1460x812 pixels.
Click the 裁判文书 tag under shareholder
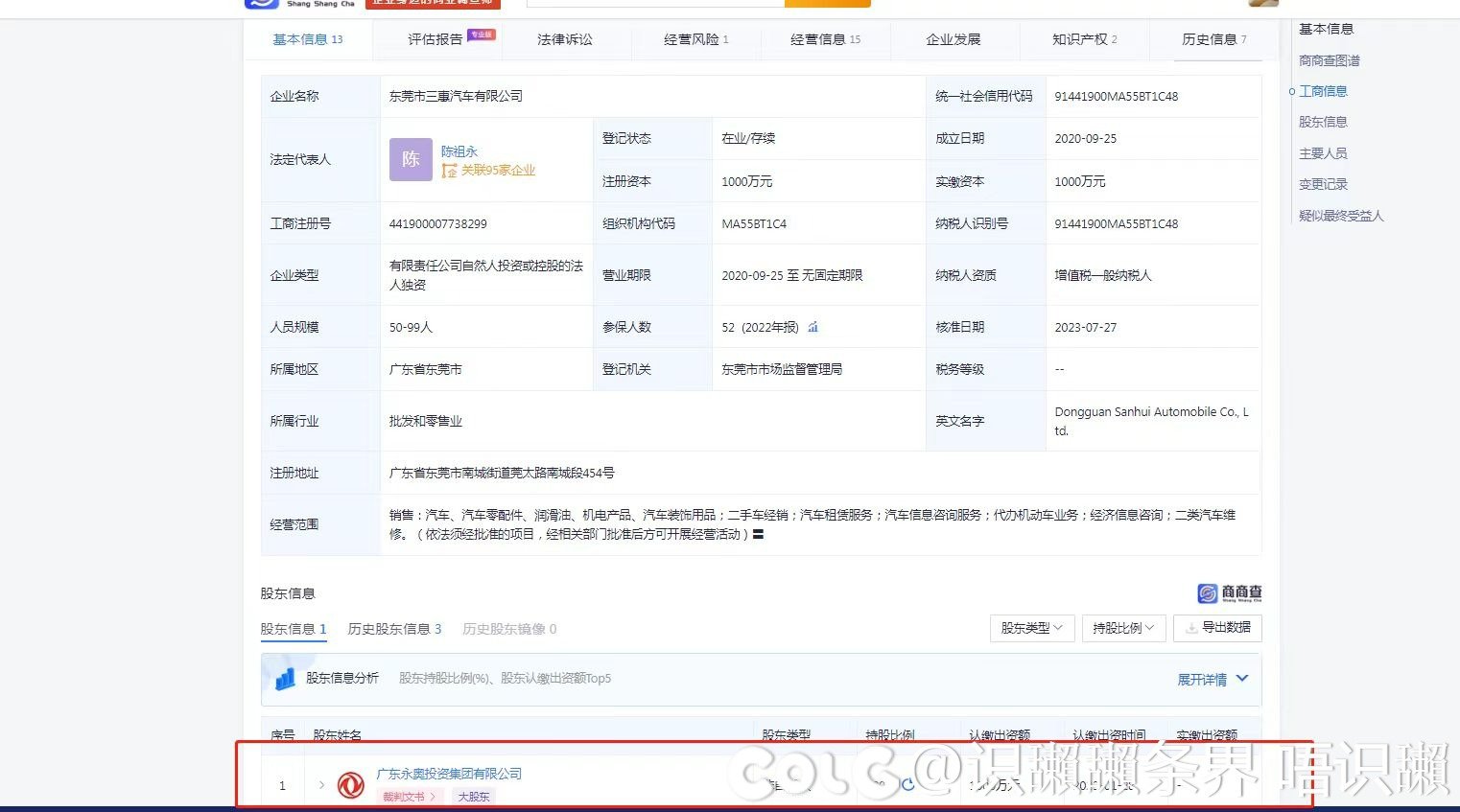pos(408,797)
